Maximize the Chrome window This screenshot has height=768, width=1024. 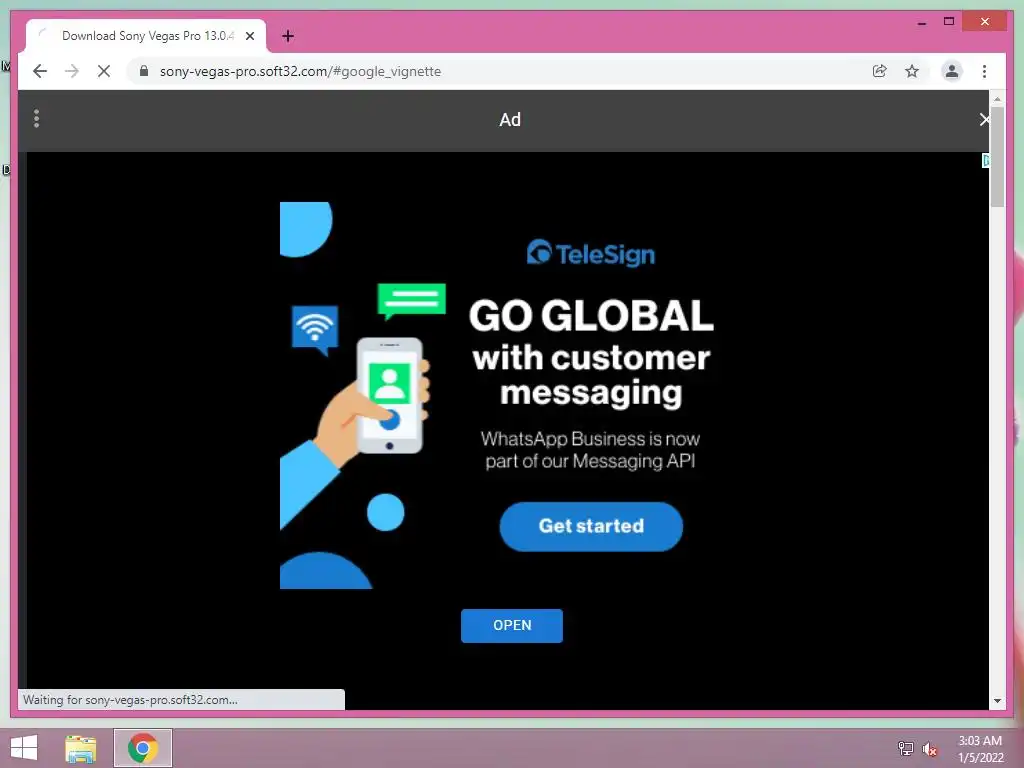949,22
